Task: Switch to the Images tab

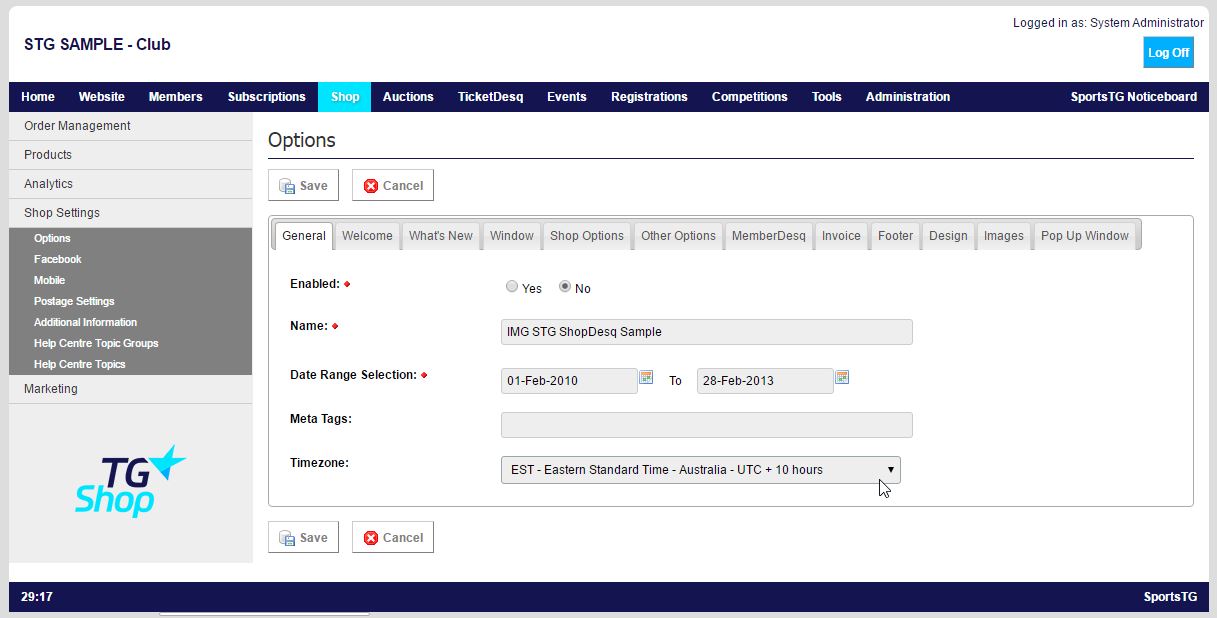Action: [x=1004, y=236]
